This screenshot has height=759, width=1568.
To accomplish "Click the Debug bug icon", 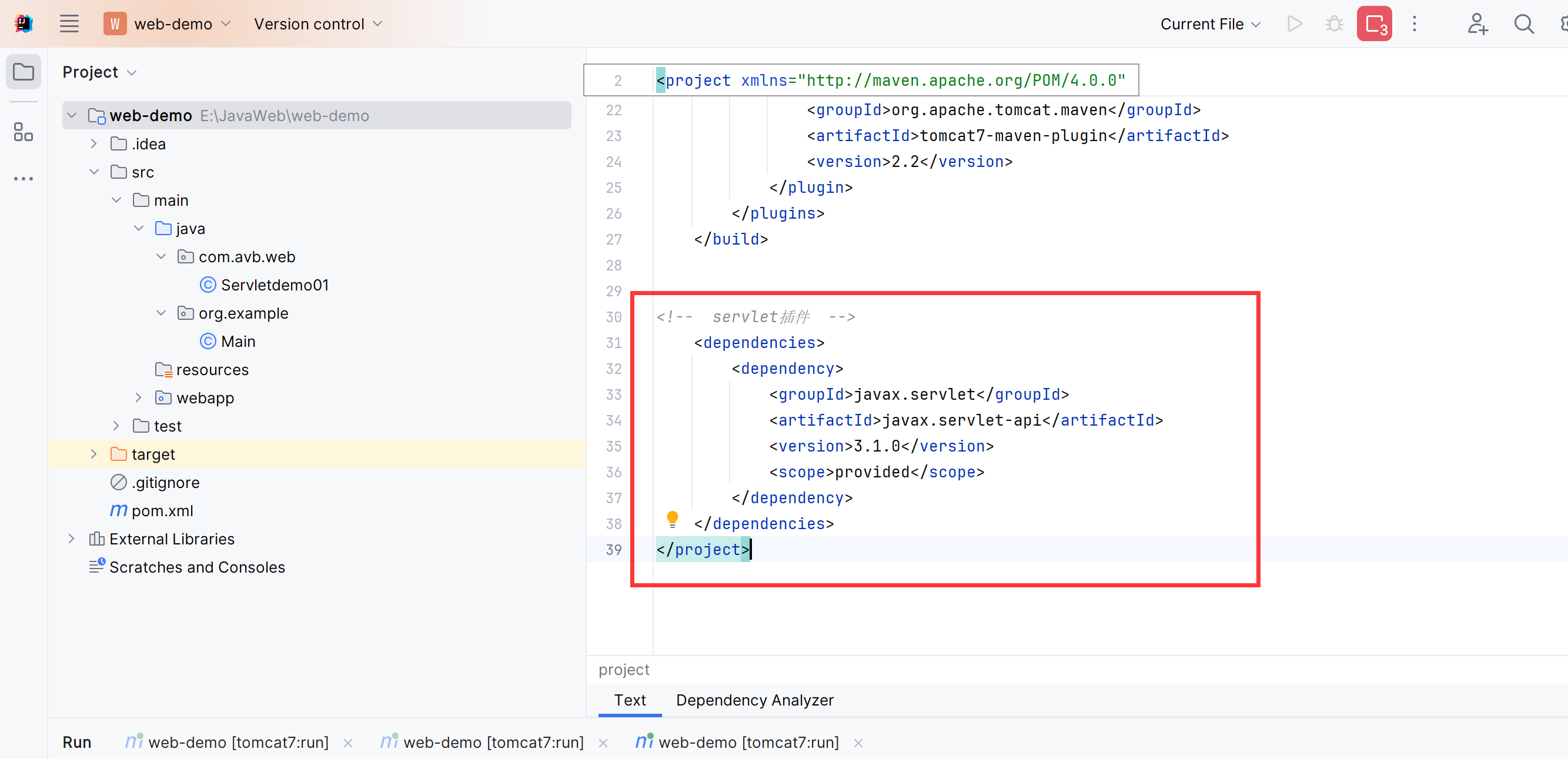I will [1333, 24].
